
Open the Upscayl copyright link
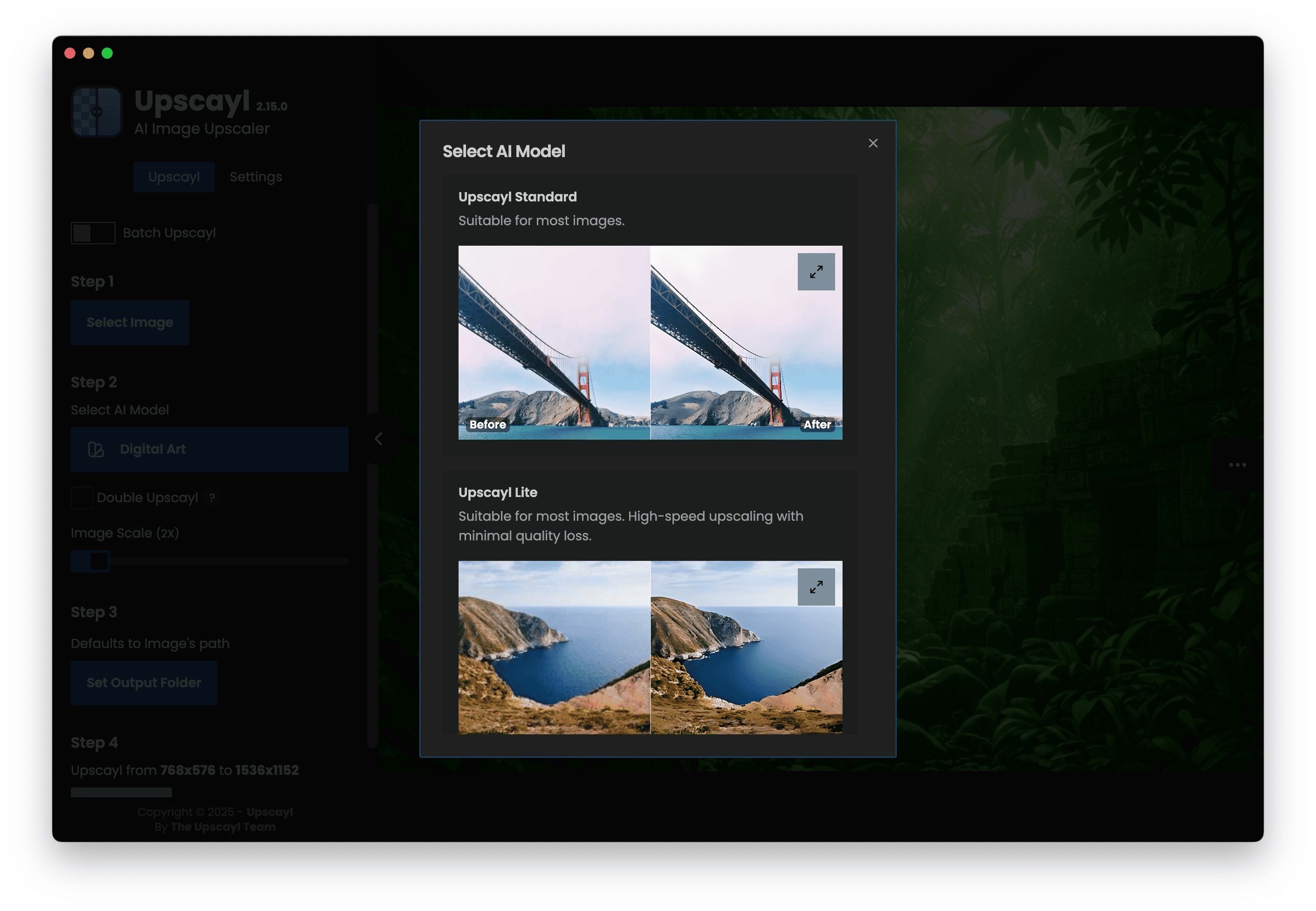click(x=269, y=812)
